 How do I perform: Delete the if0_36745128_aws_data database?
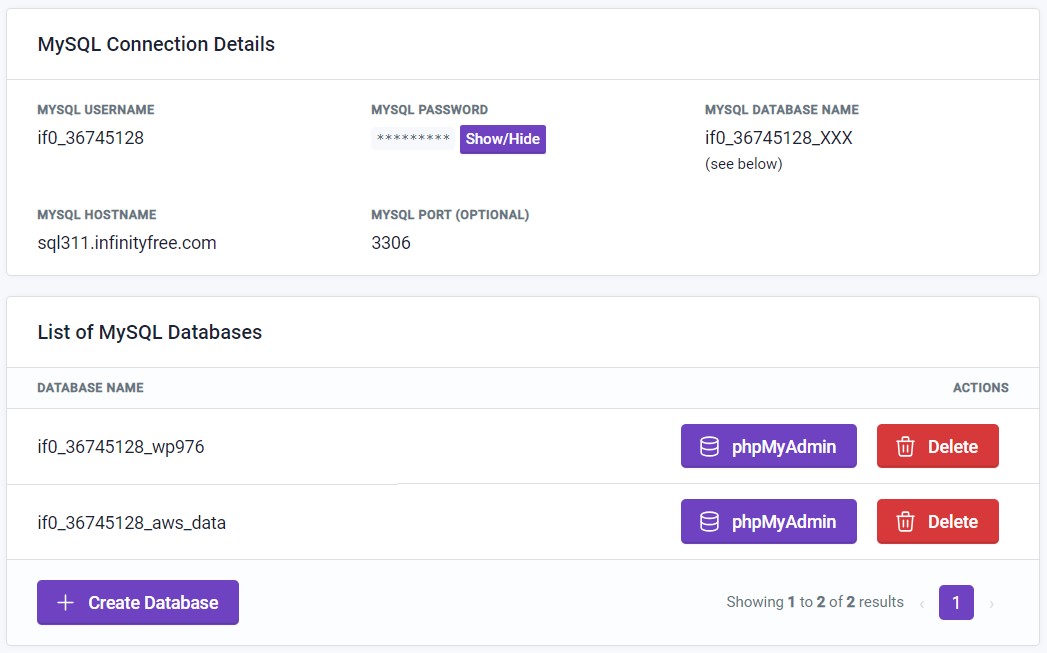click(937, 521)
